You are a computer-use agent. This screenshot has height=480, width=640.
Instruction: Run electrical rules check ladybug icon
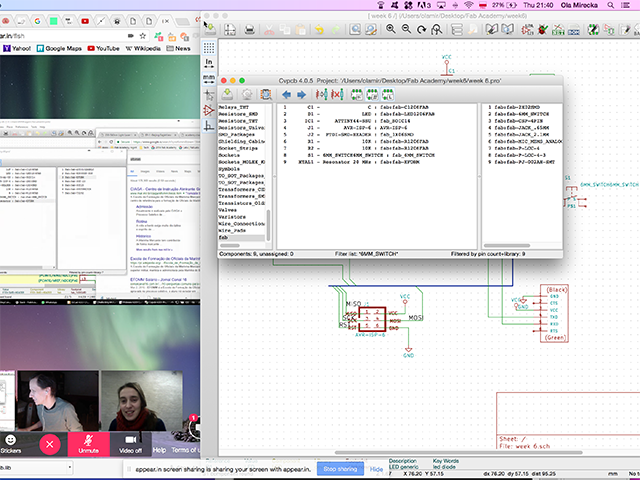click(x=543, y=29)
